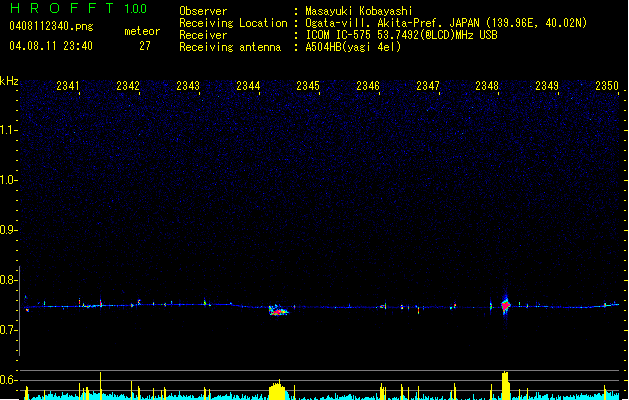Image resolution: width=629 pixels, height=400 pixels.
Task: Click the Receiving Location label
Action: (x=233, y=23)
